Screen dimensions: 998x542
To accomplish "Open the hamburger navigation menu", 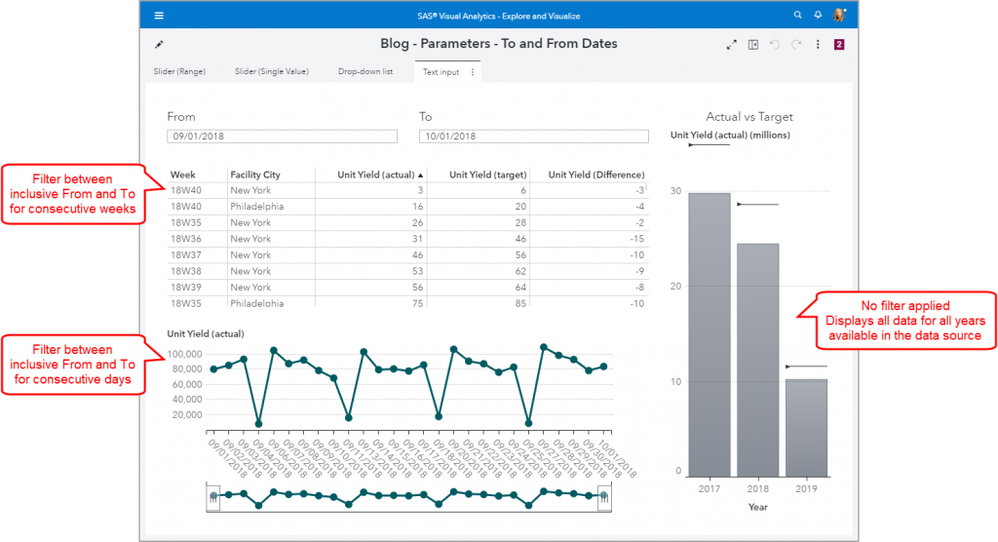I will 159,16.
